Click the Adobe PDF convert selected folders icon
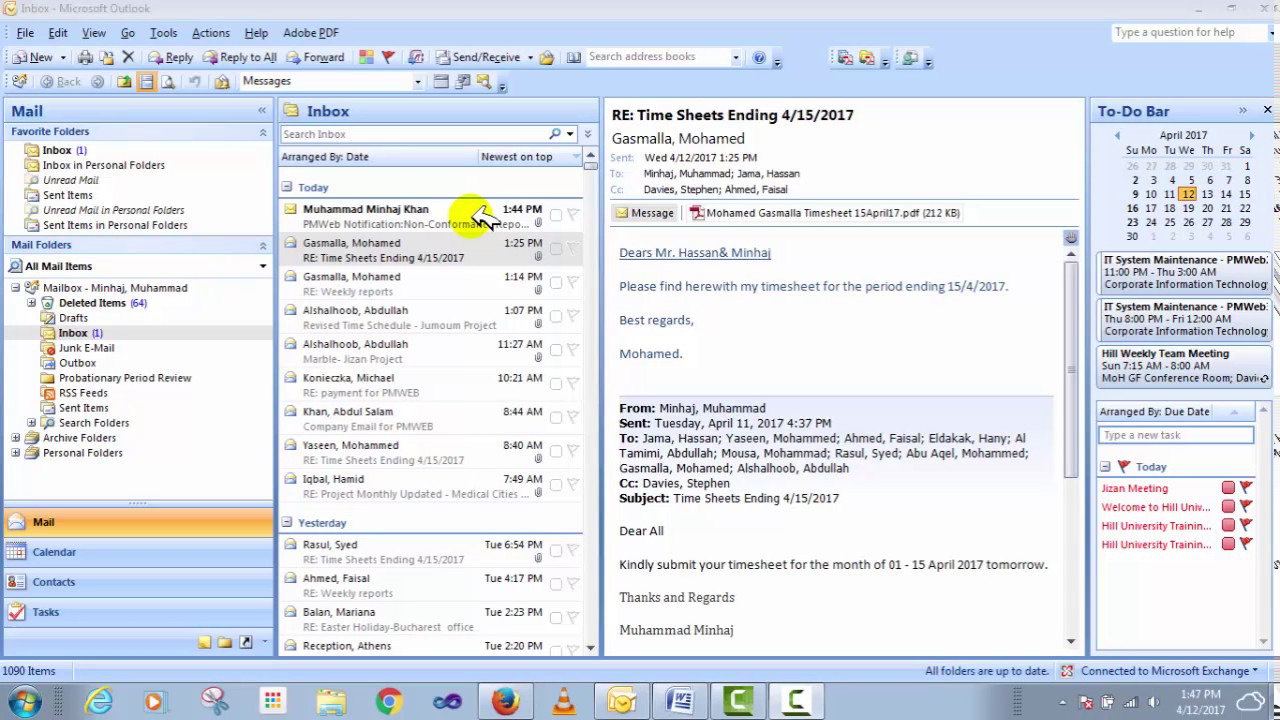This screenshot has width=1280, height=720. pos(867,57)
